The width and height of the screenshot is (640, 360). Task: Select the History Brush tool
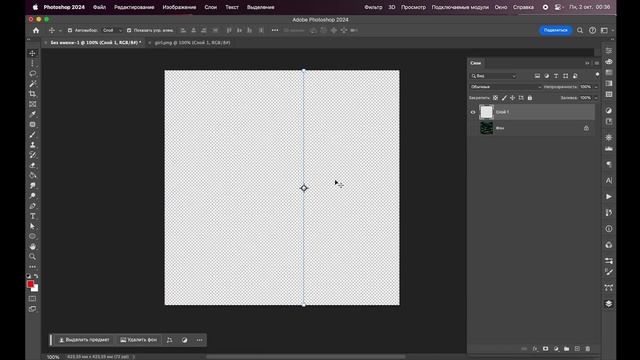(32, 155)
